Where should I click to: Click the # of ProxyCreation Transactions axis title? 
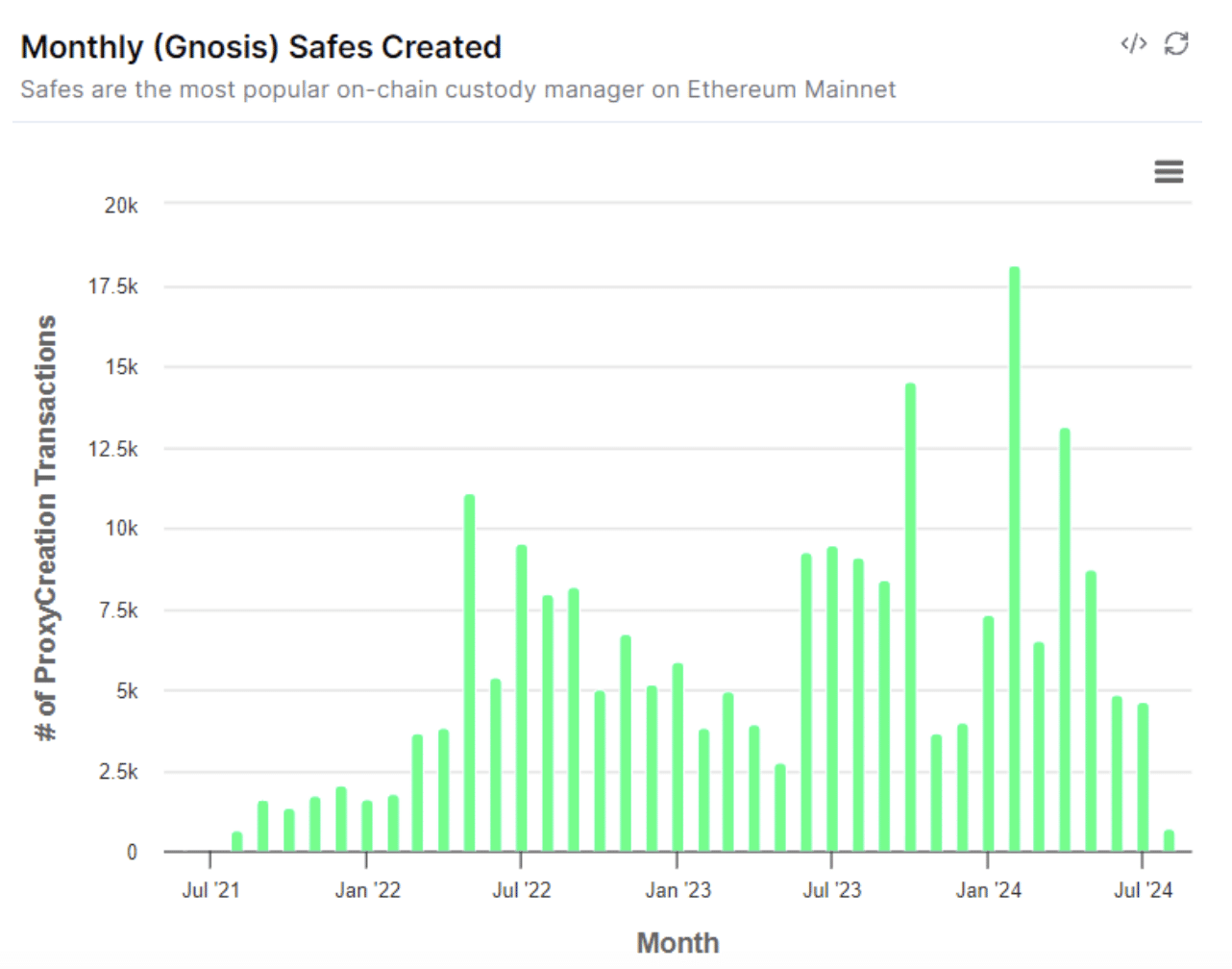click(x=45, y=528)
